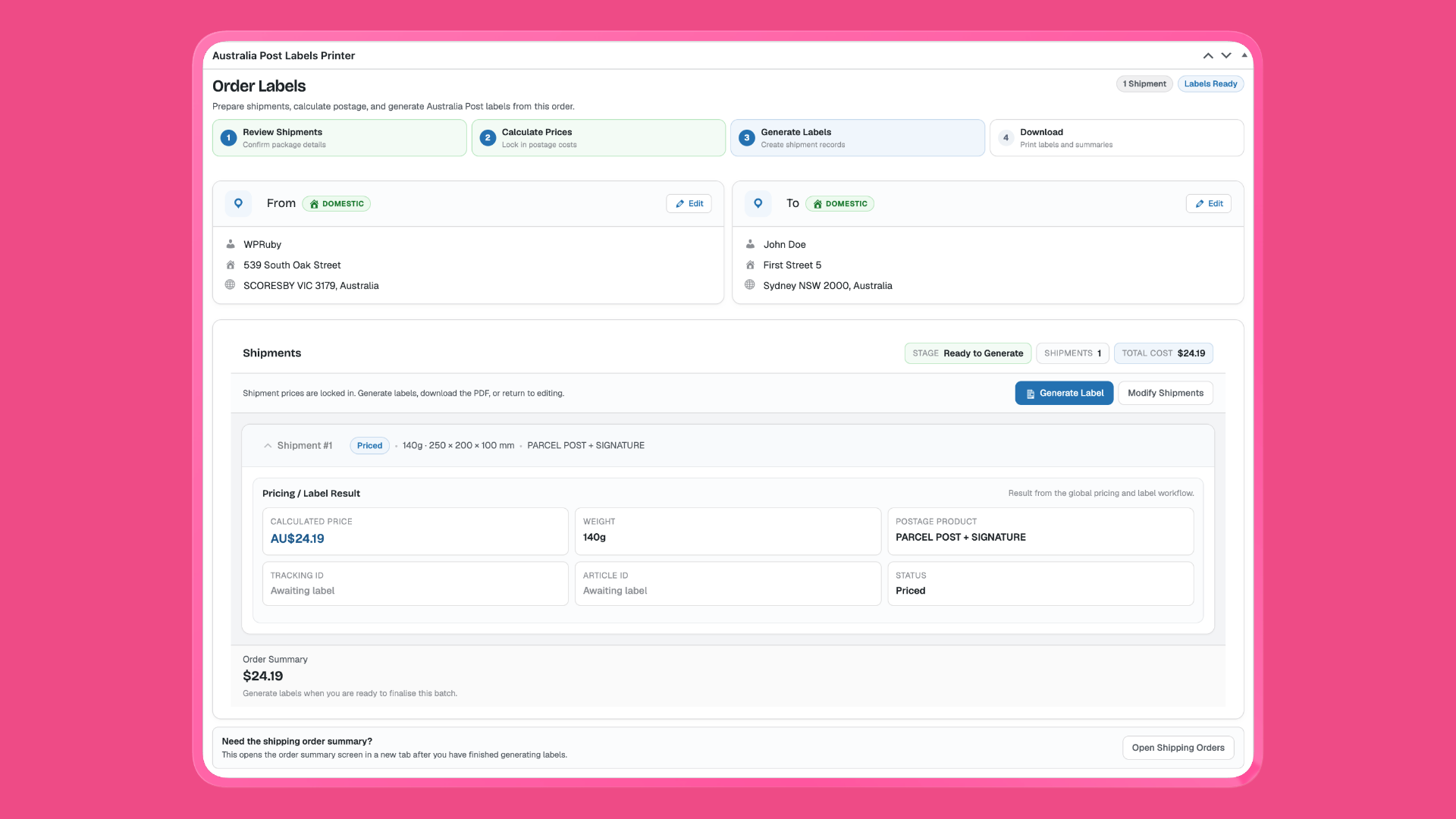Image resolution: width=1456 pixels, height=819 pixels.
Task: Click the globe icon beside SCORESBY VIC 3179
Action: (231, 285)
